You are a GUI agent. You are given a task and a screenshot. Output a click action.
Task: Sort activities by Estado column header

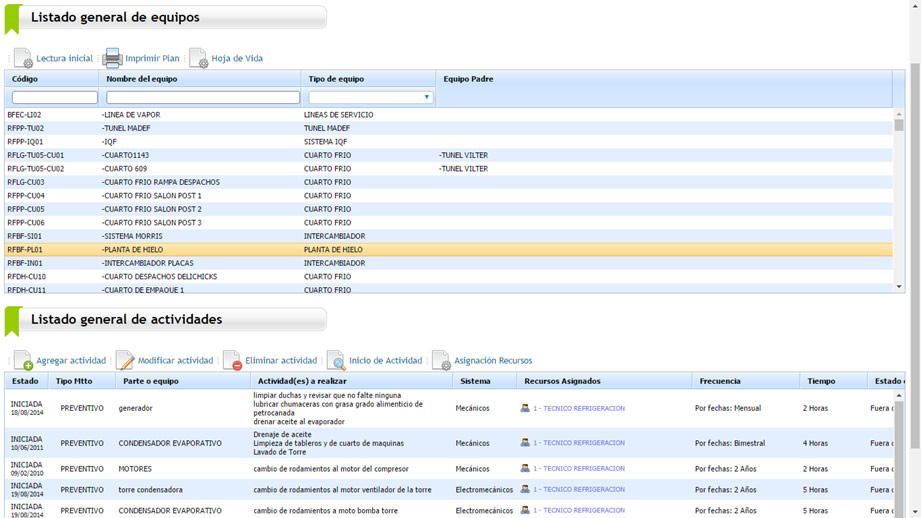coord(25,381)
